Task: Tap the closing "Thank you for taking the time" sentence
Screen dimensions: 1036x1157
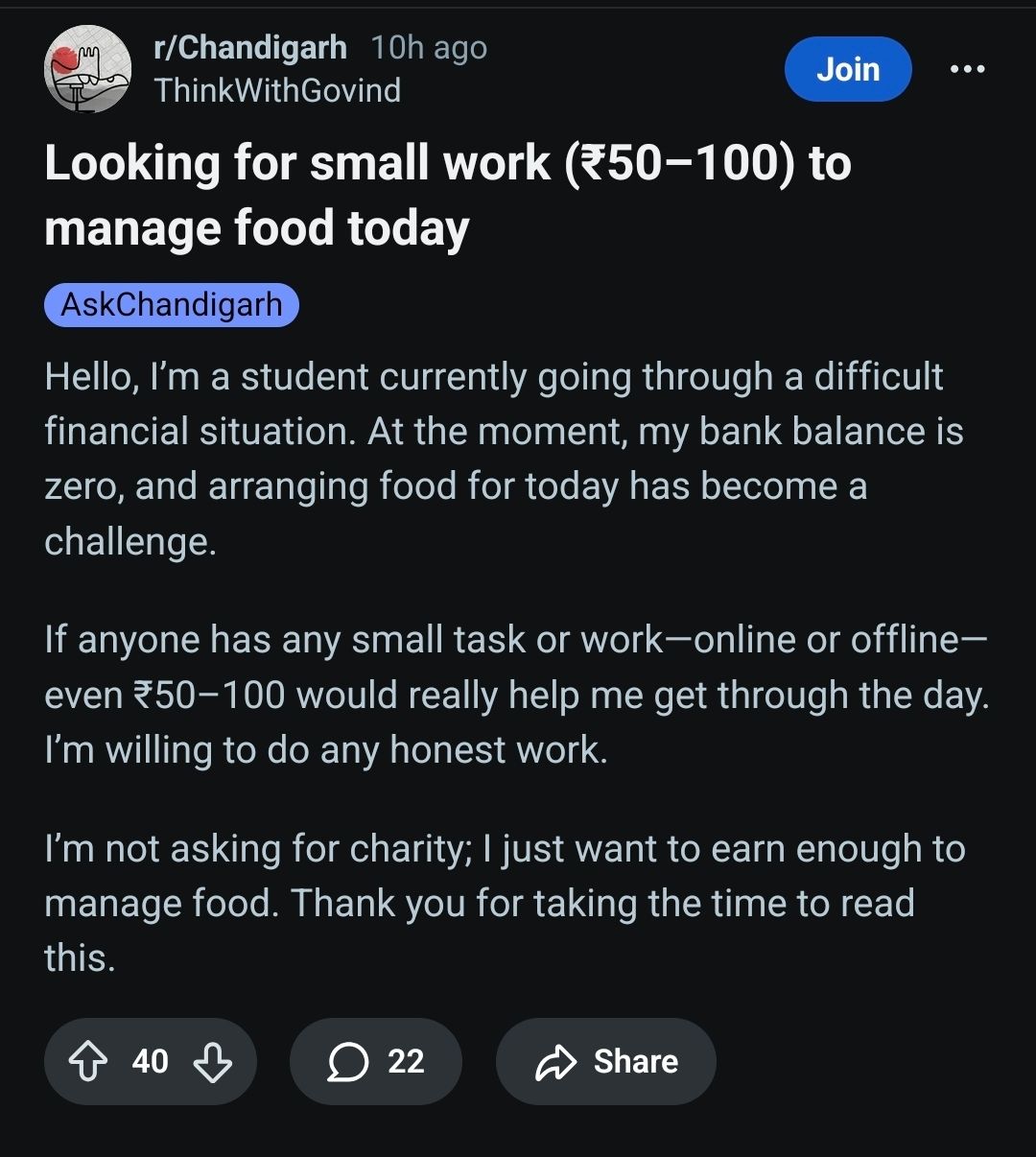Action: click(604, 904)
